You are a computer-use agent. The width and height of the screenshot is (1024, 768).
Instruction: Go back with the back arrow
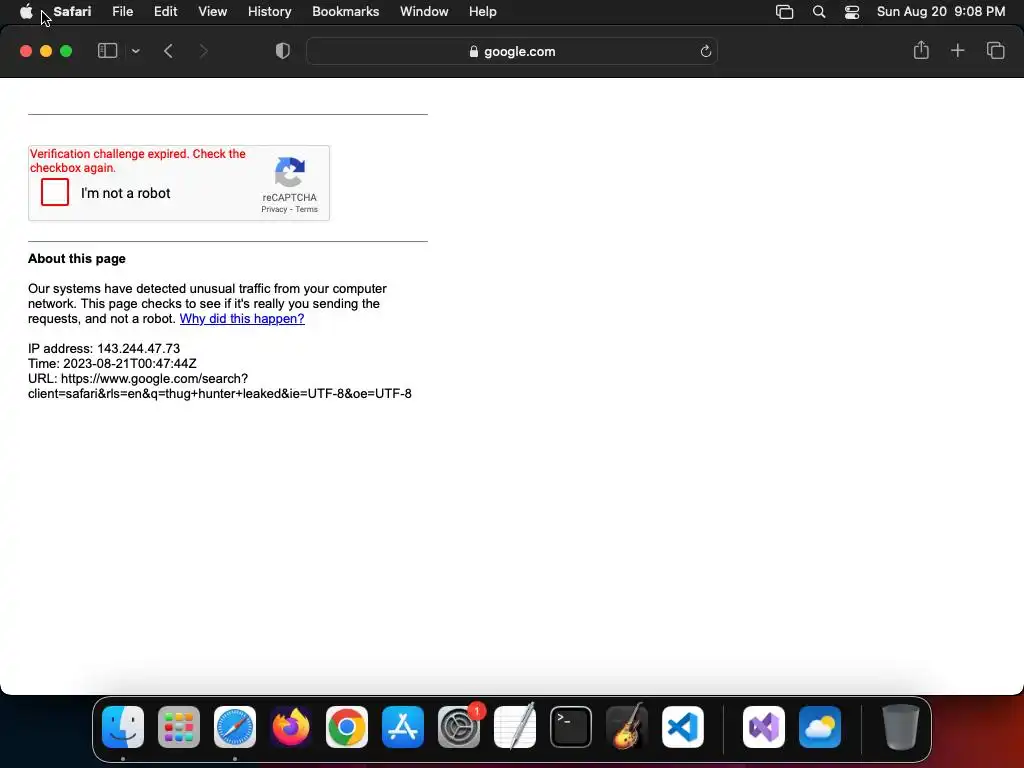coord(168,51)
